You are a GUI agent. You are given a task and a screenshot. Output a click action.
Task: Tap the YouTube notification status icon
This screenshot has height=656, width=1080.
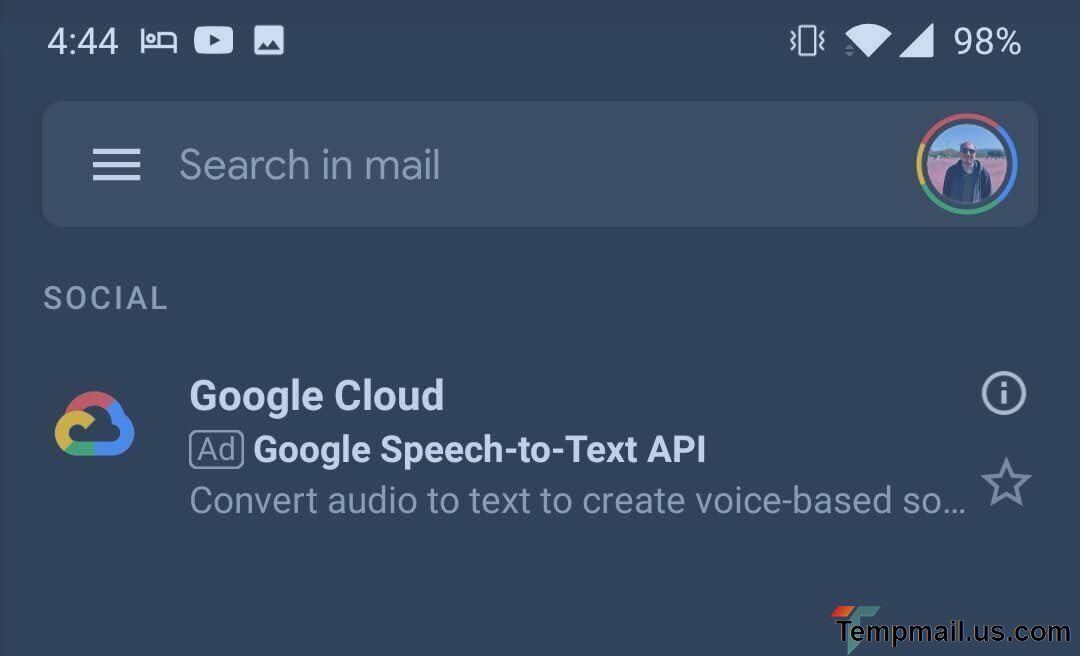(213, 41)
